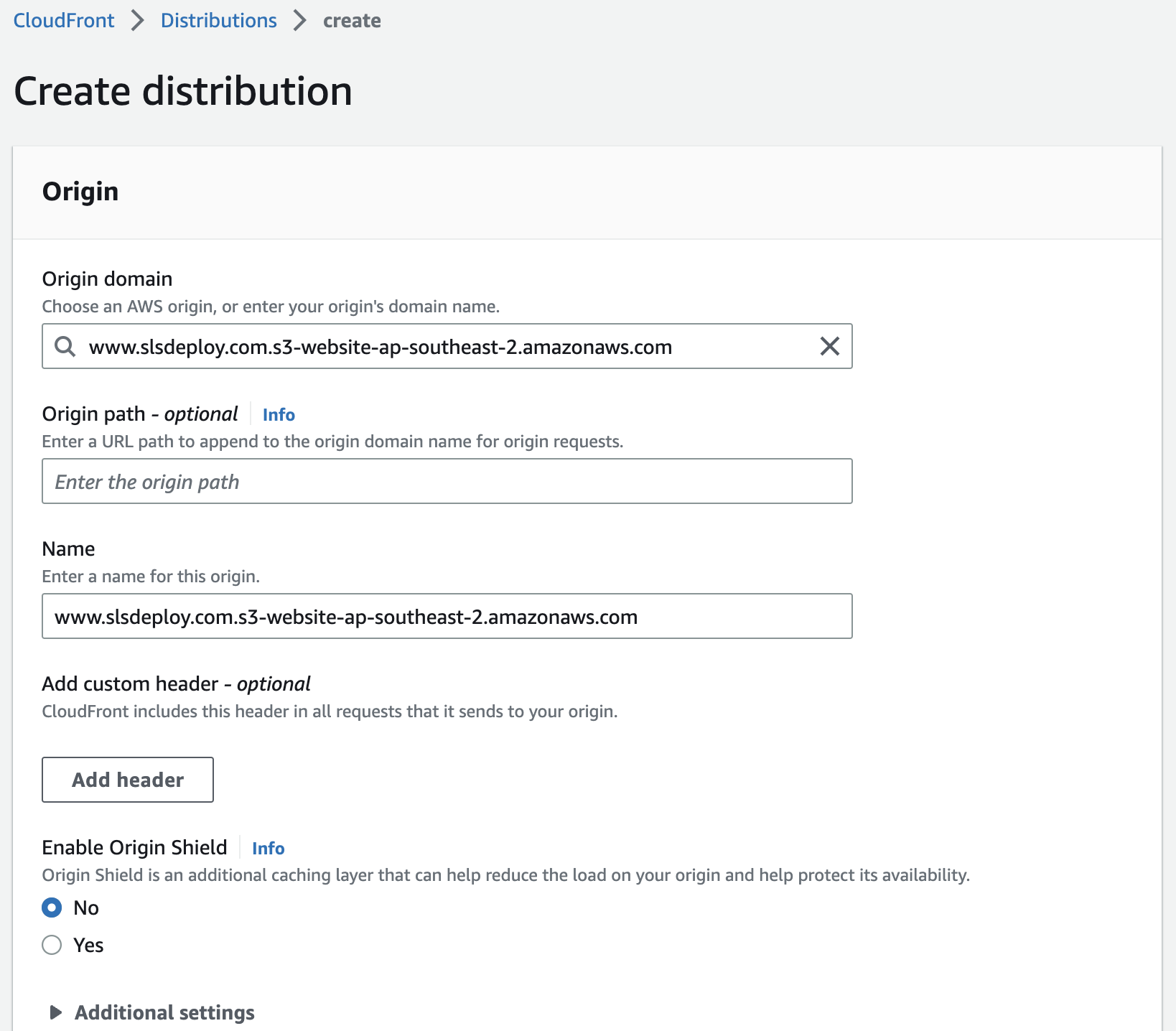Screen dimensions: 1176x1031
Task: Edit the origin Name input field
Action: (447, 616)
